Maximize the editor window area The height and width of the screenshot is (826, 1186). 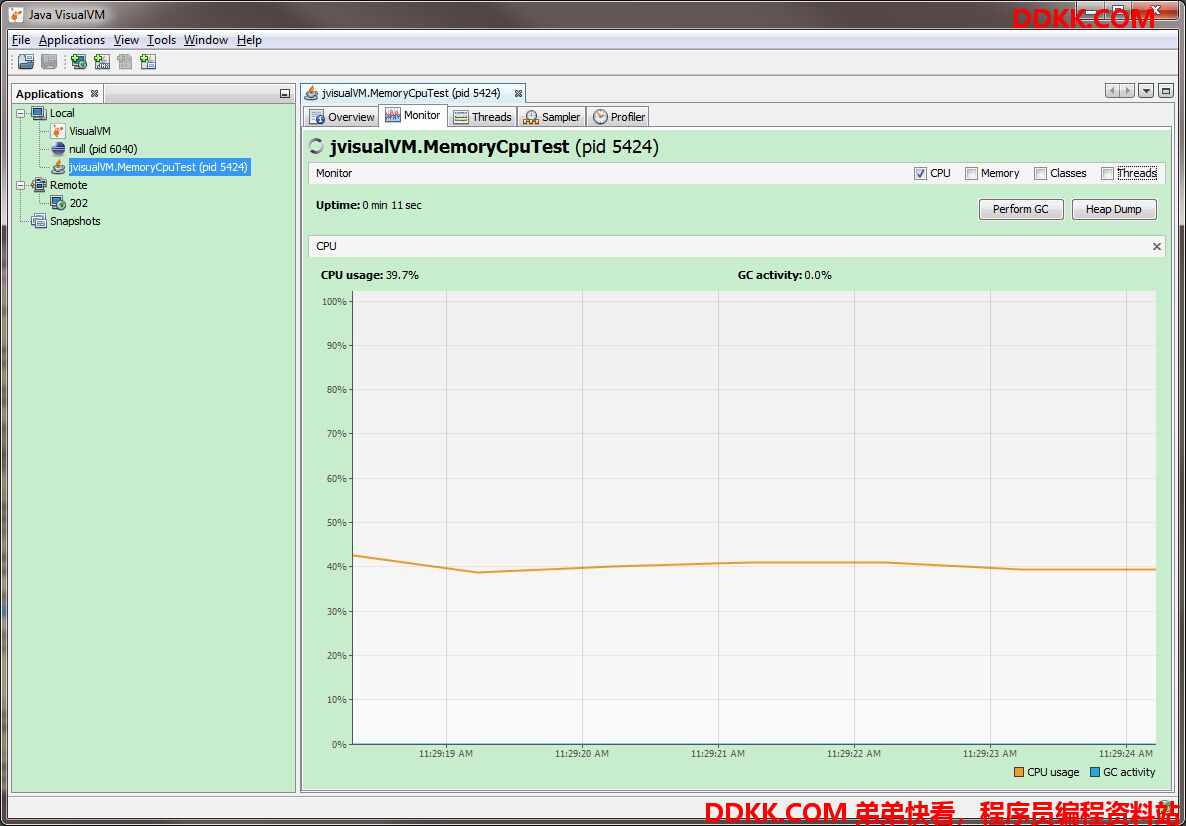click(1166, 91)
